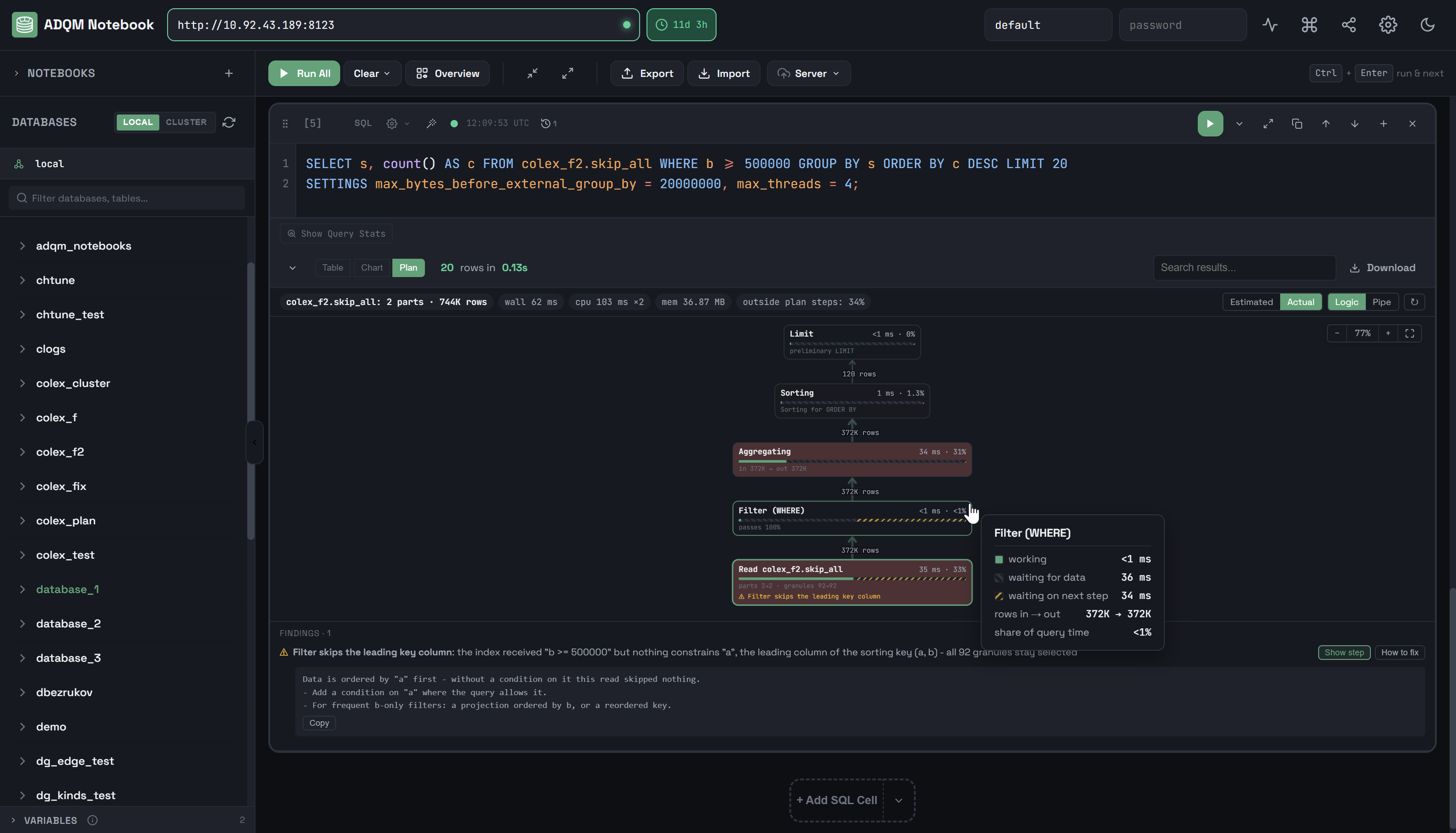Select Logic plan view
1456x833 pixels.
pyautogui.click(x=1346, y=302)
